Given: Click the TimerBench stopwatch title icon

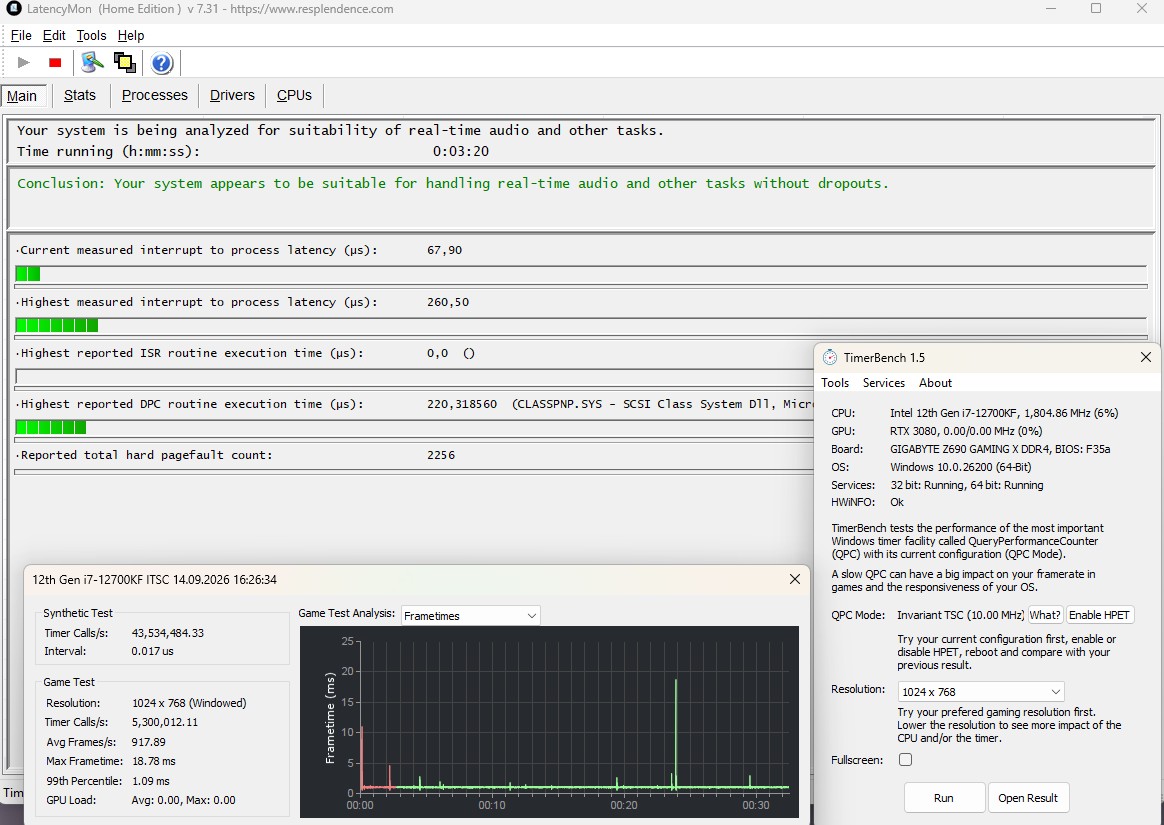Looking at the screenshot, I should (x=830, y=358).
